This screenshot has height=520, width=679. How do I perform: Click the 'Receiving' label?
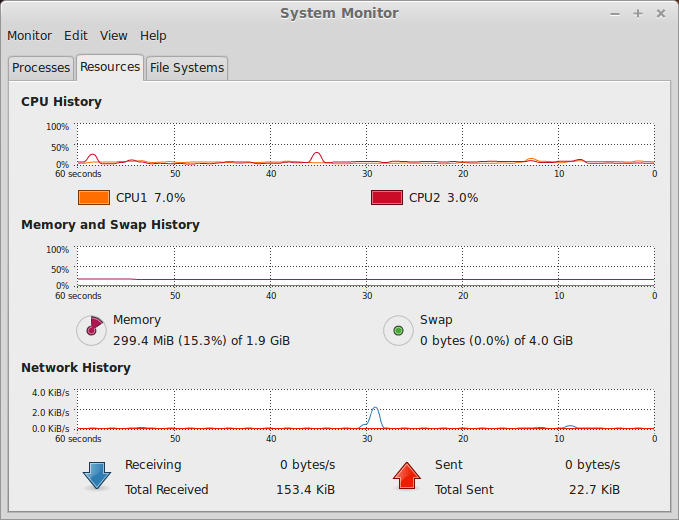pos(153,465)
